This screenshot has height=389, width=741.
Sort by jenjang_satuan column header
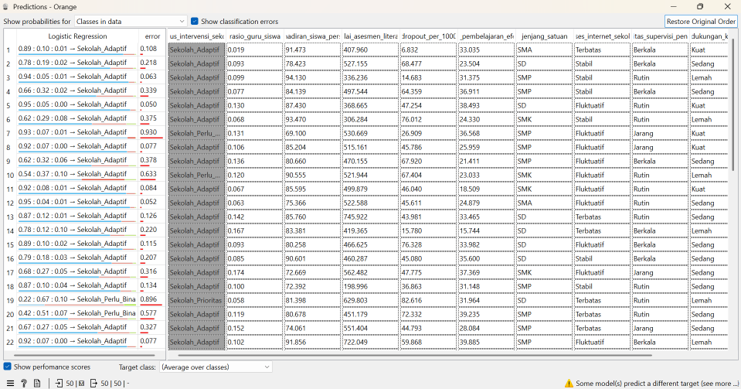point(544,36)
